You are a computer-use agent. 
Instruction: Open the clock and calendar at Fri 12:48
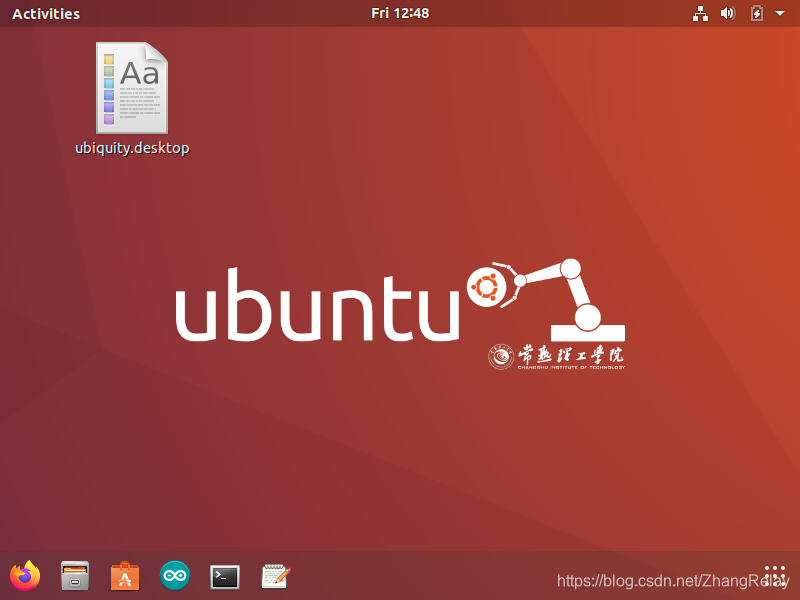(x=400, y=13)
